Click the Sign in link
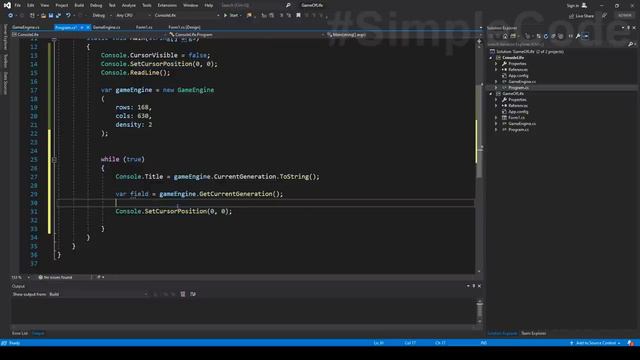Viewport: 640px width, 360px height. 572,5
